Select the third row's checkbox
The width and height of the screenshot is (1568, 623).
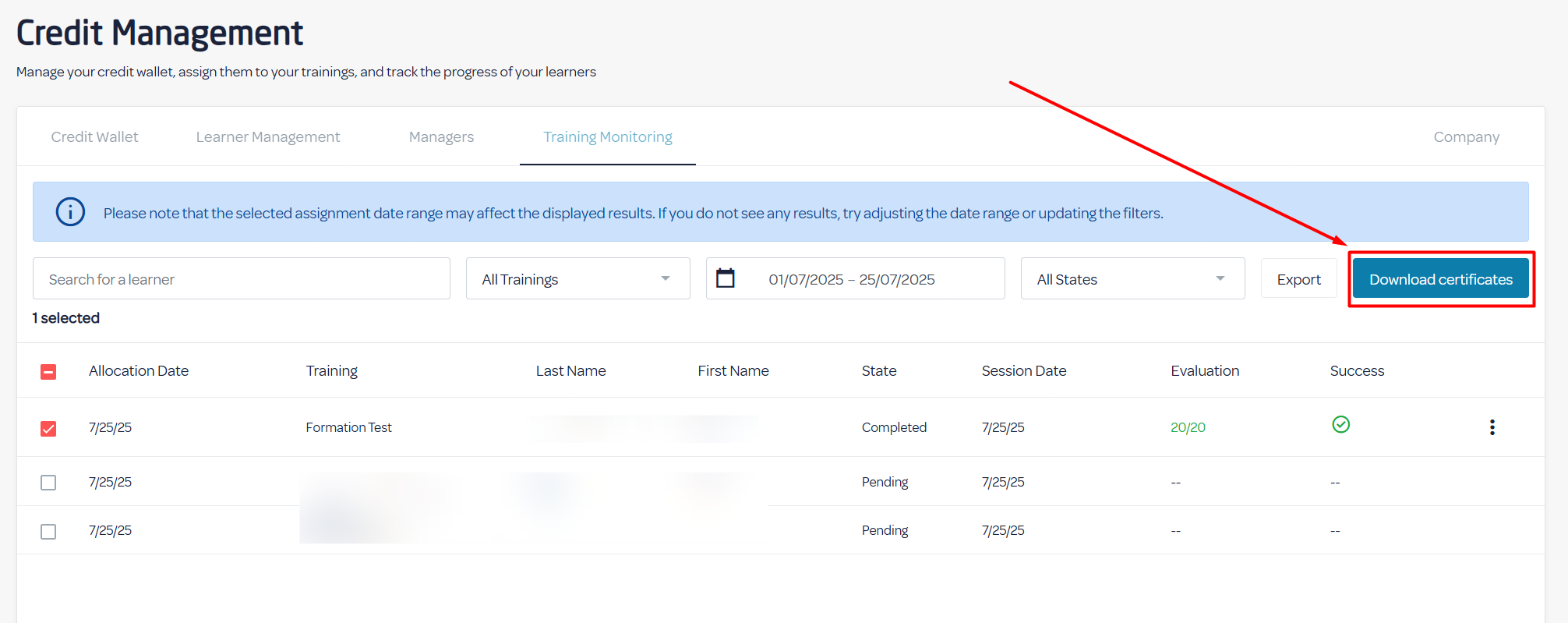point(48,531)
